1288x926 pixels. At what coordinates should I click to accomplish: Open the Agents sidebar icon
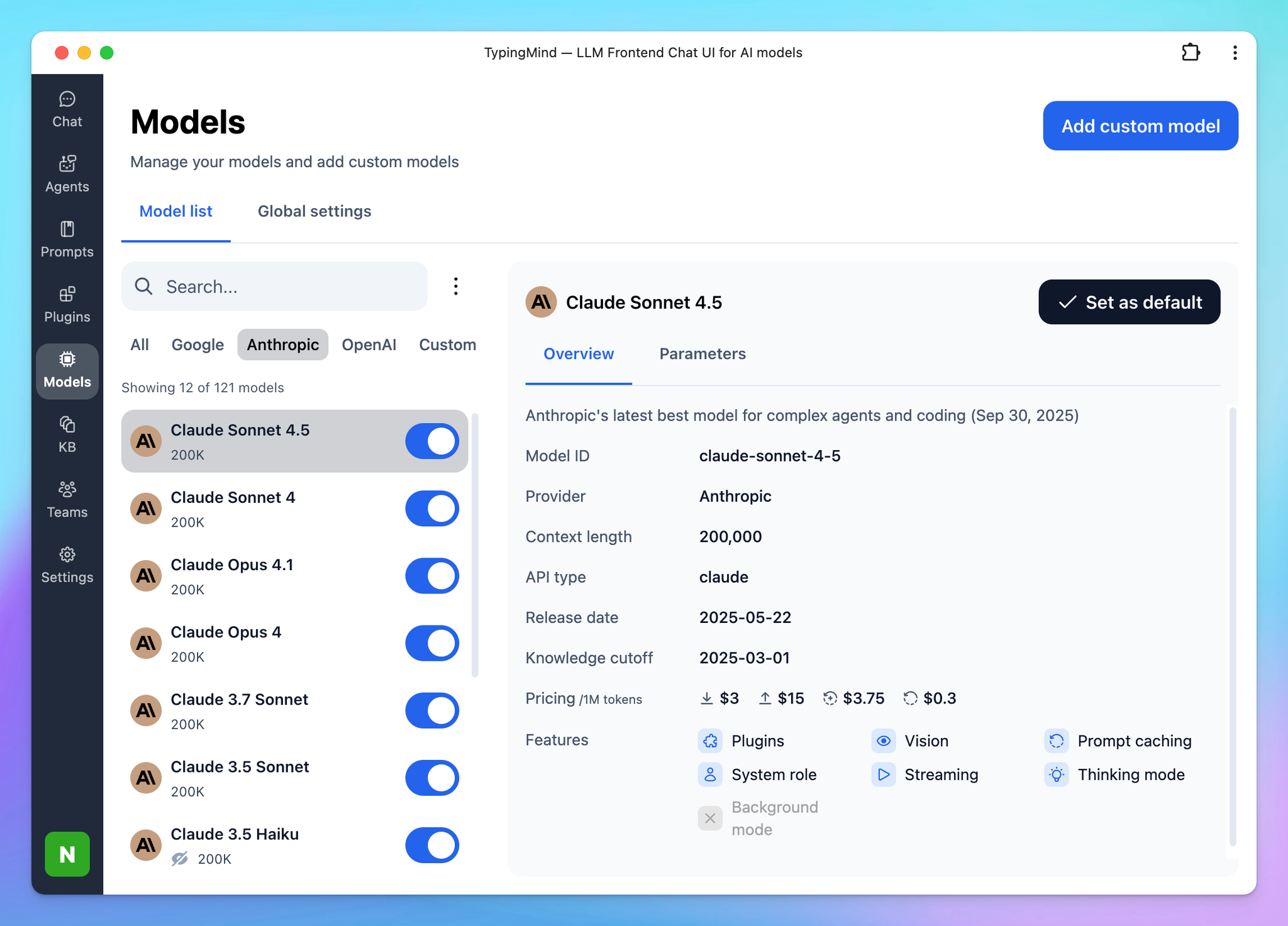pos(67,174)
